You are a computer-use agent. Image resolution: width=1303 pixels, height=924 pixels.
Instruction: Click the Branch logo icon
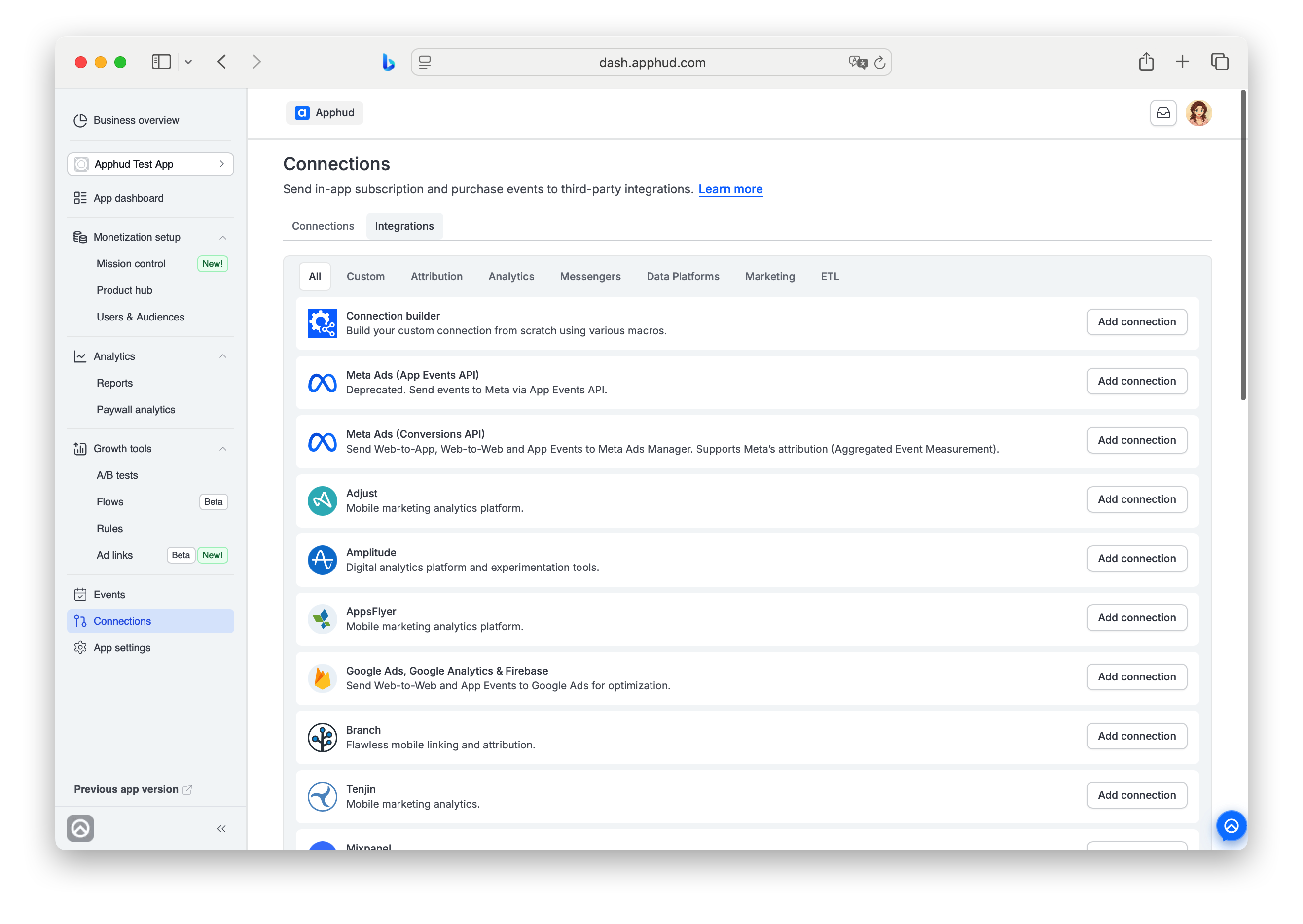tap(323, 738)
